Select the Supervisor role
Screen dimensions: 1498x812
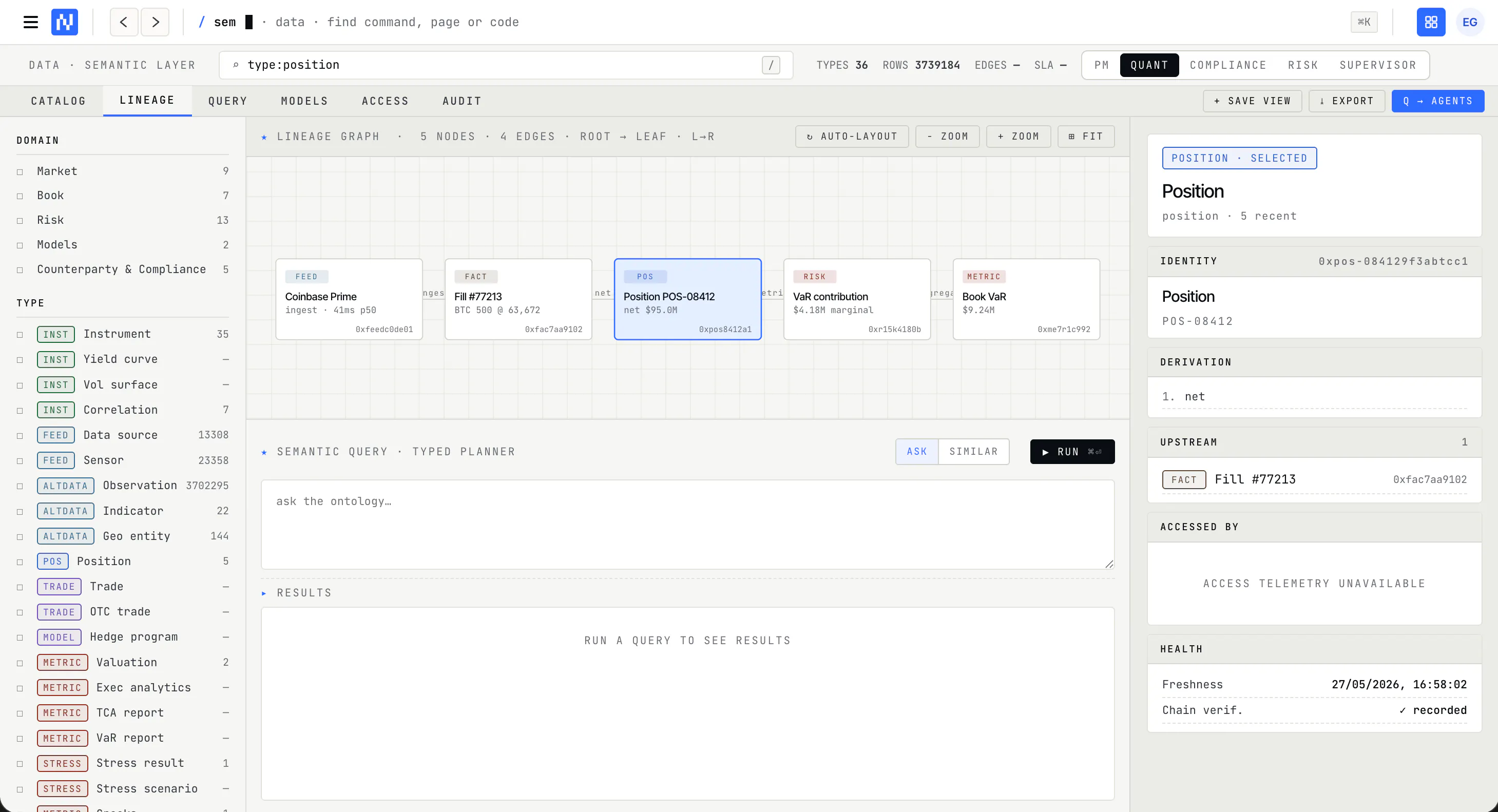click(x=1378, y=65)
